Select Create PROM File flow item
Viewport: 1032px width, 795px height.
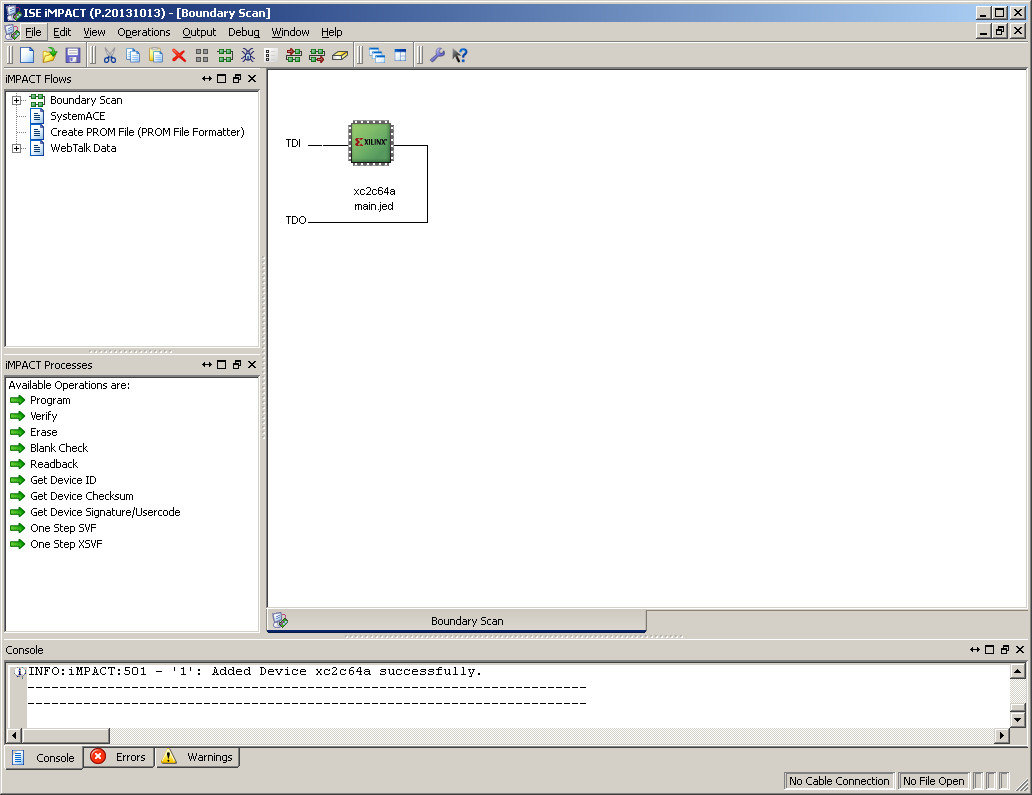click(x=147, y=132)
